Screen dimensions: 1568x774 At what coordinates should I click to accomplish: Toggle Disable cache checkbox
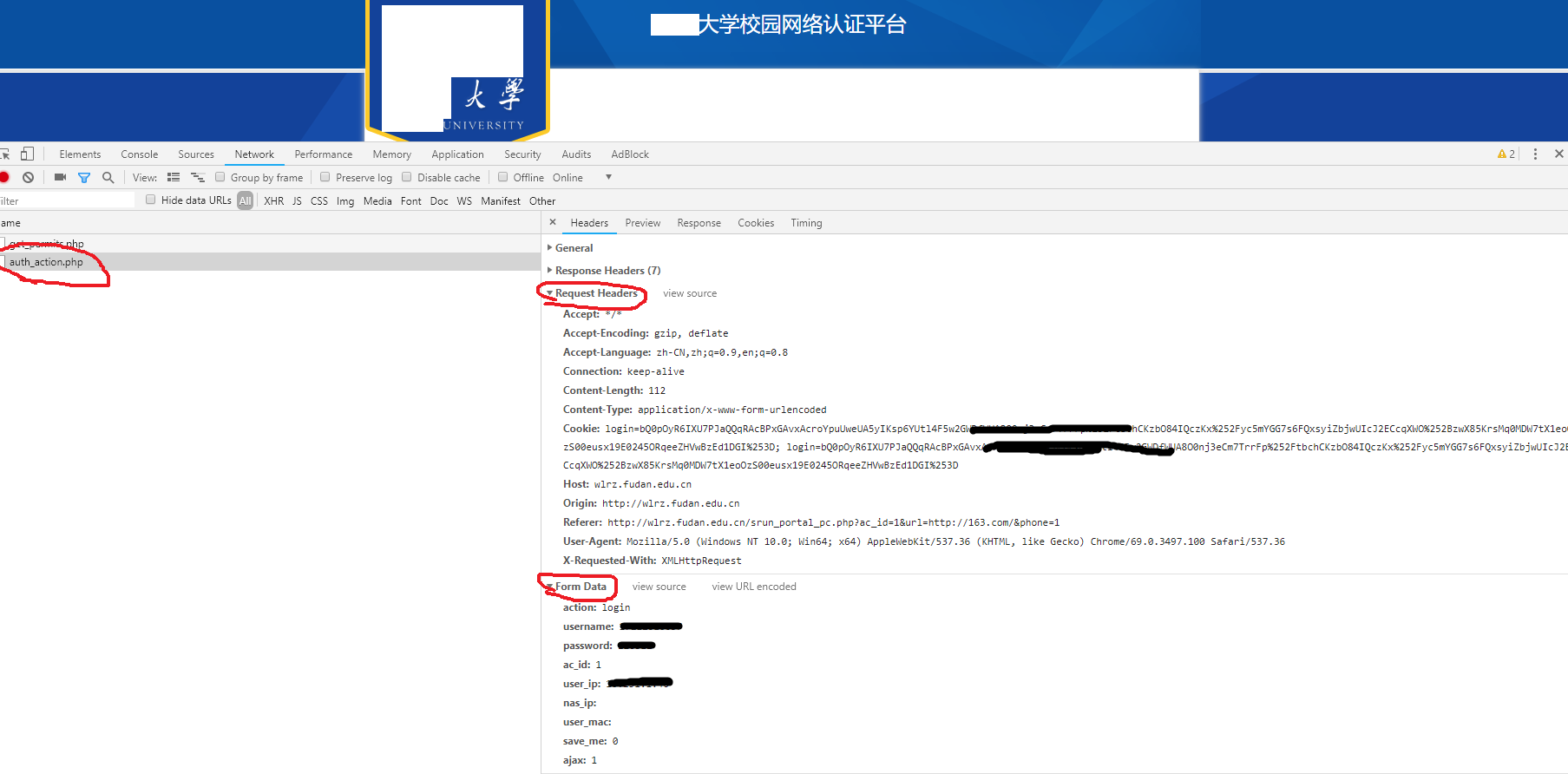(x=407, y=177)
